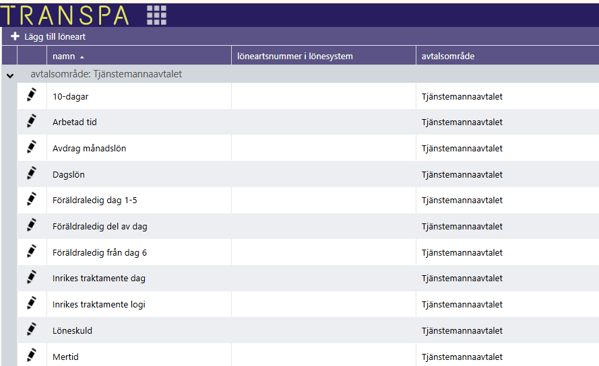Select the avtalsområde: Tjänstemannaavtalet group row
This screenshot has height=366, width=599.
pos(300,74)
